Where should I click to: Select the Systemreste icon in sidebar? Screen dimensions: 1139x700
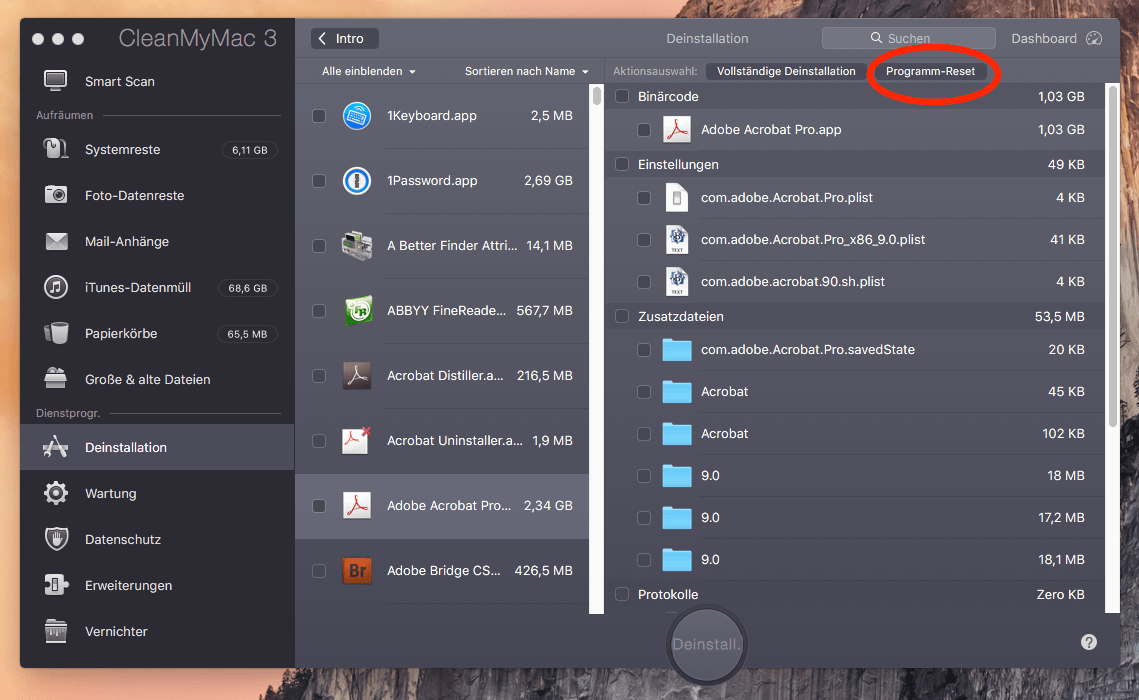click(56, 149)
